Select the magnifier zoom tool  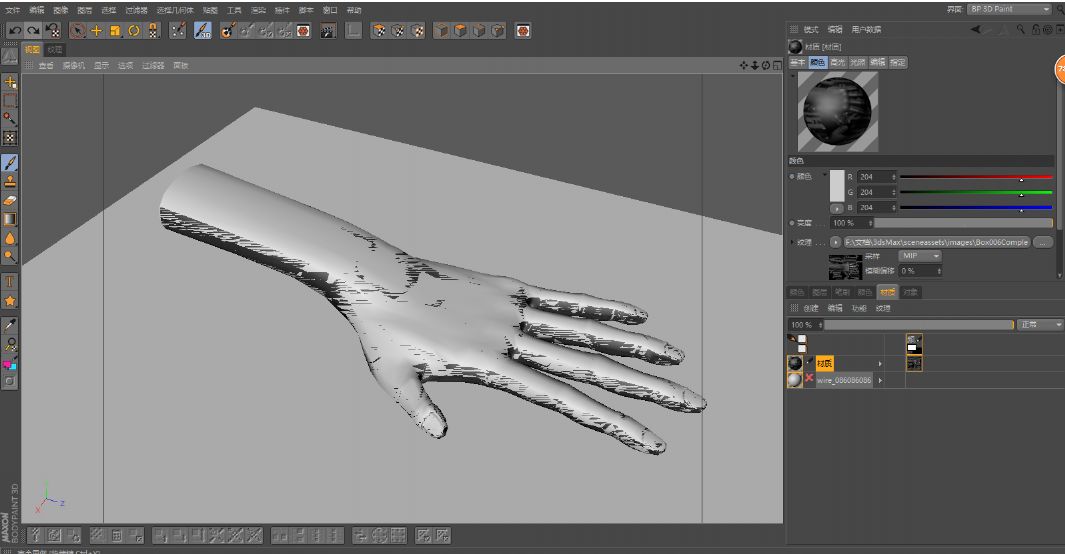pos(10,257)
